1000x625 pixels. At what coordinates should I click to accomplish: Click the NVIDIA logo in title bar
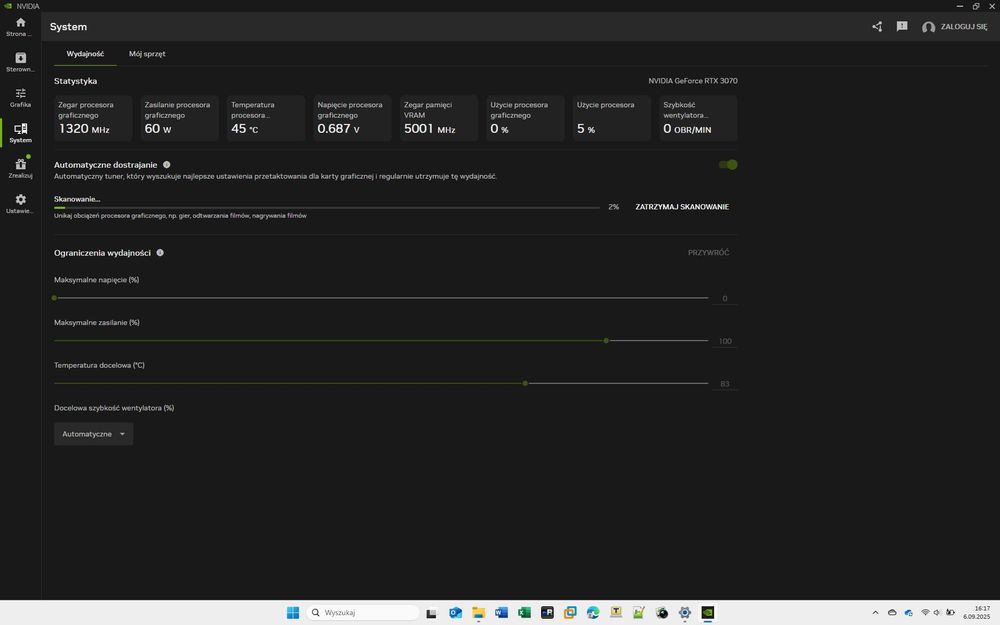(8, 6)
